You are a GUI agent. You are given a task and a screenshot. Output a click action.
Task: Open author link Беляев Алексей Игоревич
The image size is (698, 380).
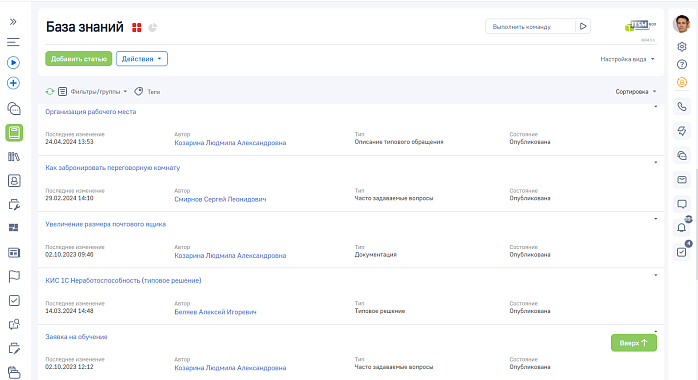point(215,312)
